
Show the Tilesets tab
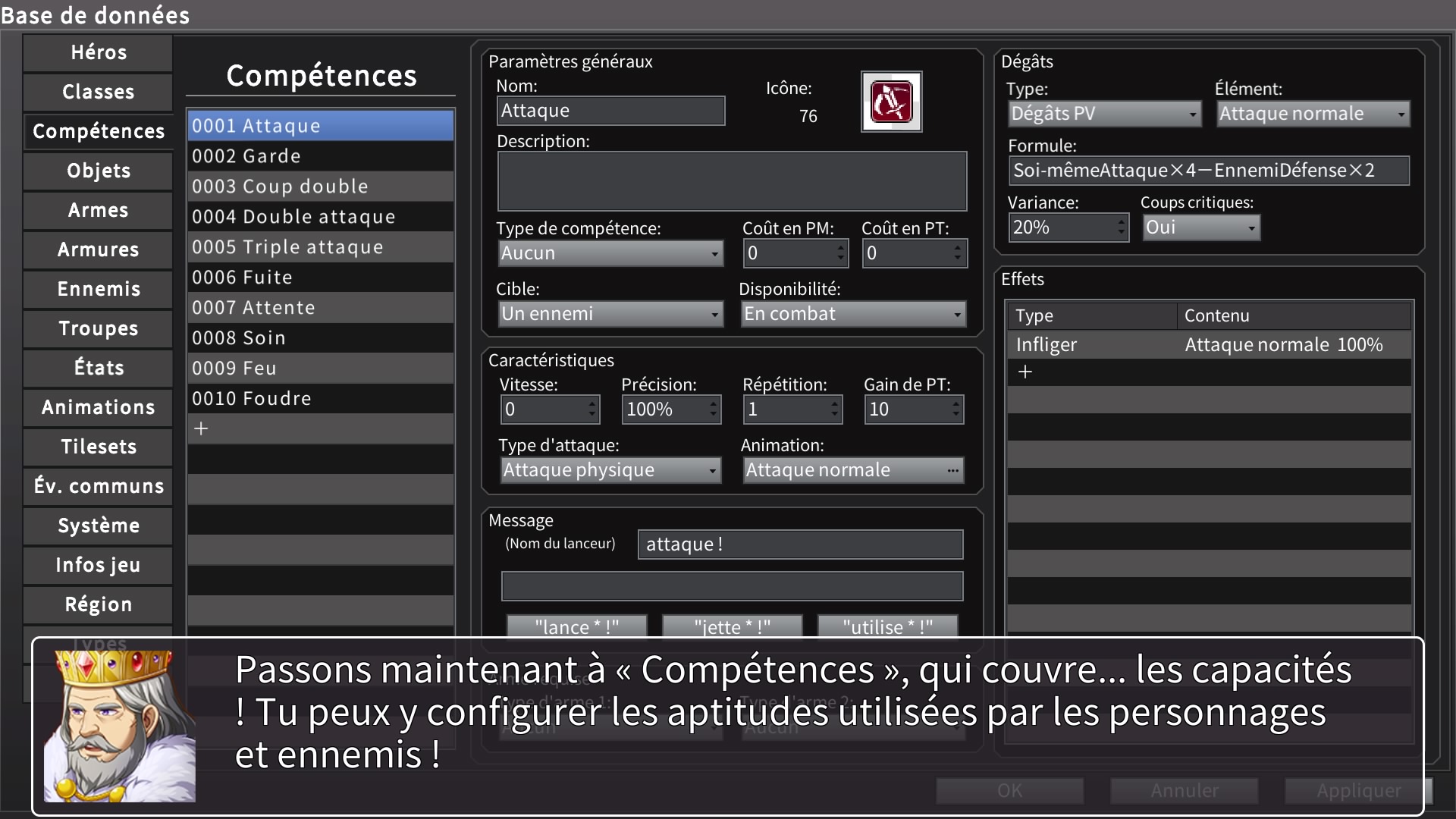99,447
